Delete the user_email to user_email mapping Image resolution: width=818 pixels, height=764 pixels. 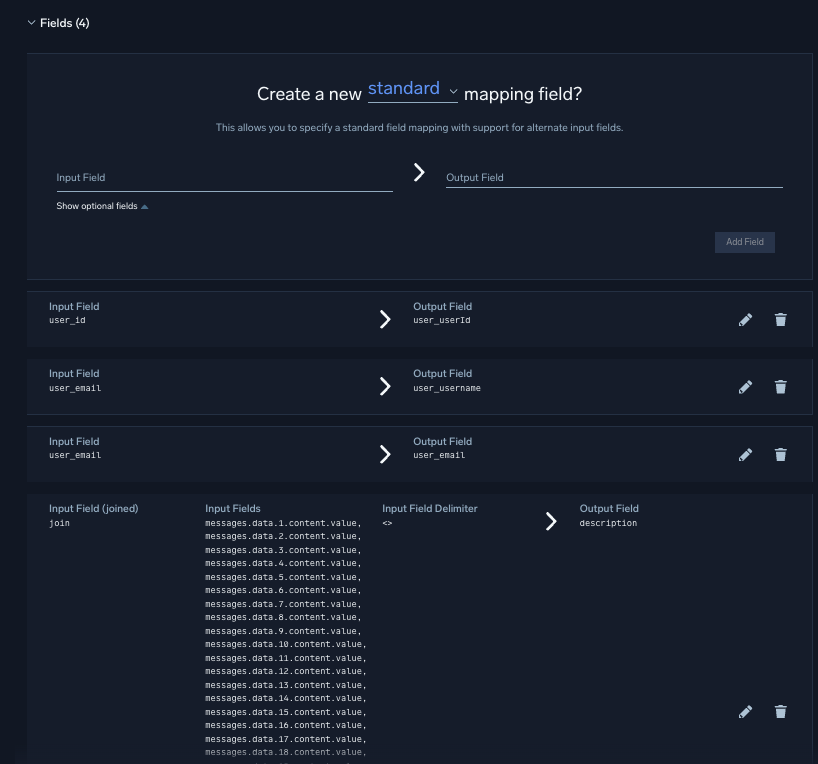pos(781,455)
